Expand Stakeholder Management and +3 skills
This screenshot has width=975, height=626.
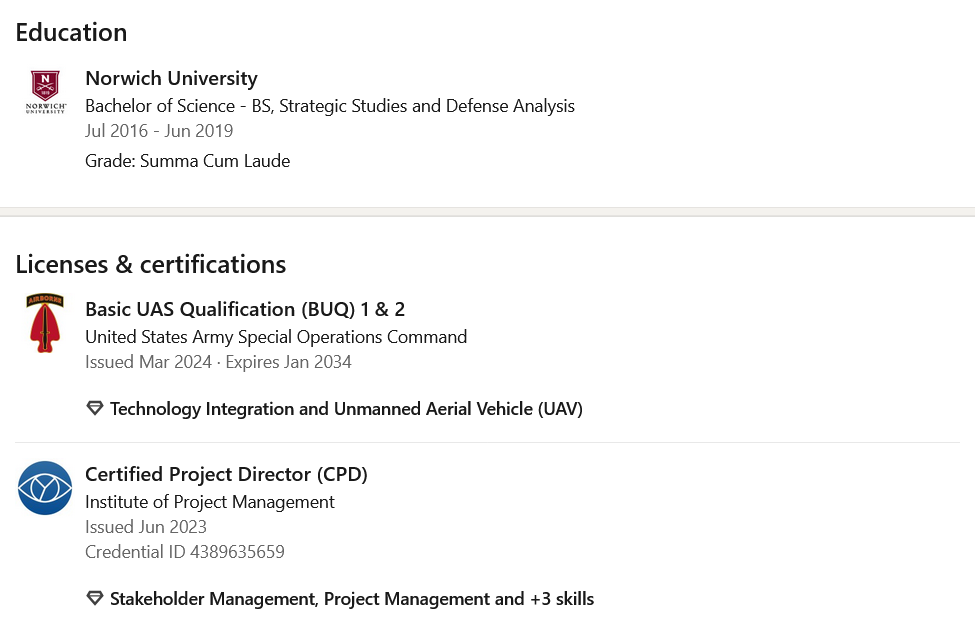pyautogui.click(x=352, y=599)
